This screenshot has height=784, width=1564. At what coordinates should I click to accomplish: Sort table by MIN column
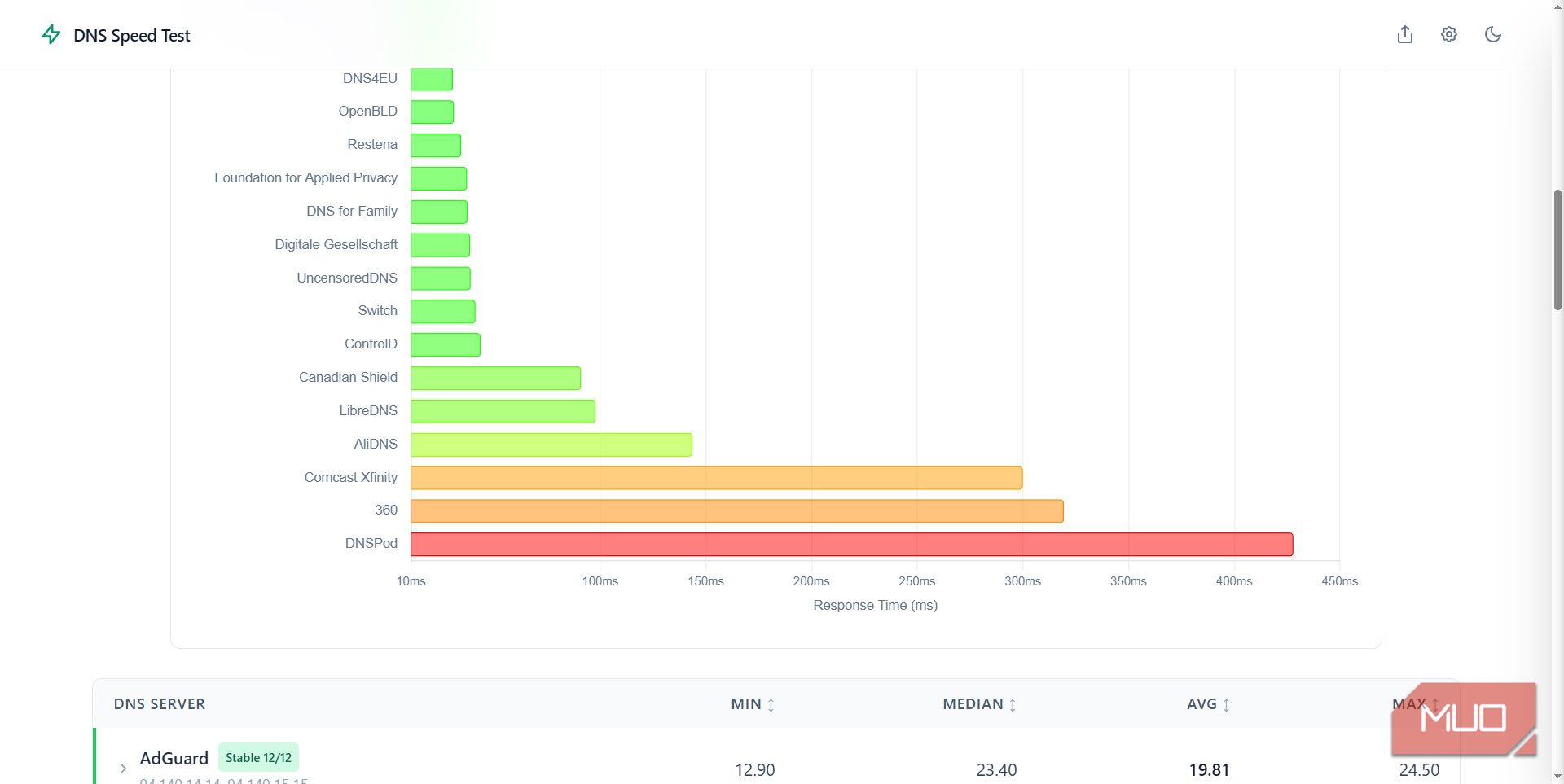click(x=753, y=704)
